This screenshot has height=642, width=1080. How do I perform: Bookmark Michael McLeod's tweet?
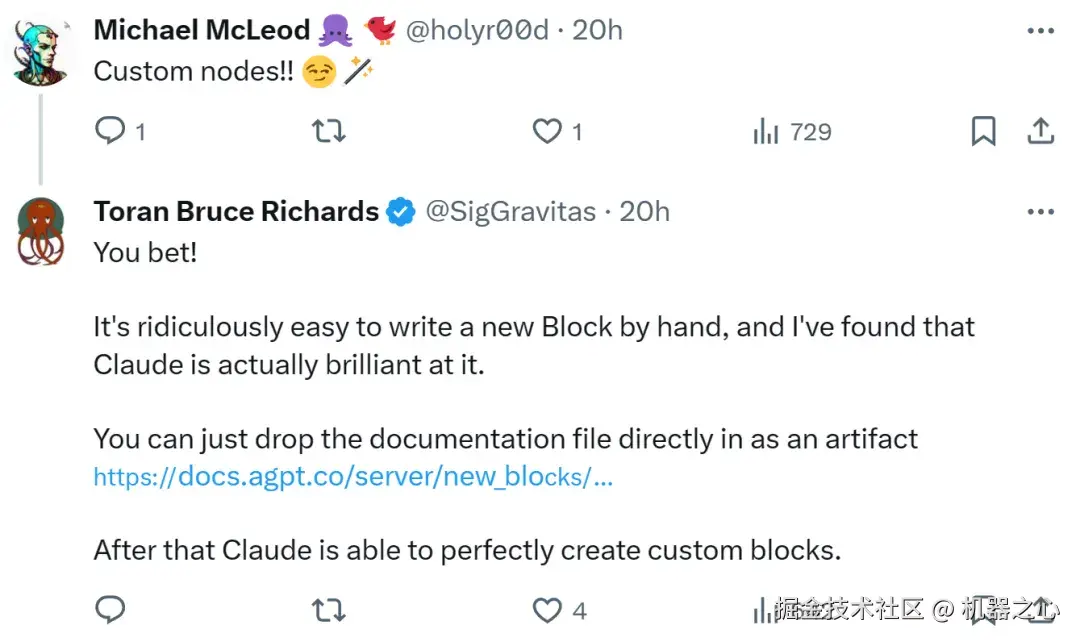[x=983, y=131]
